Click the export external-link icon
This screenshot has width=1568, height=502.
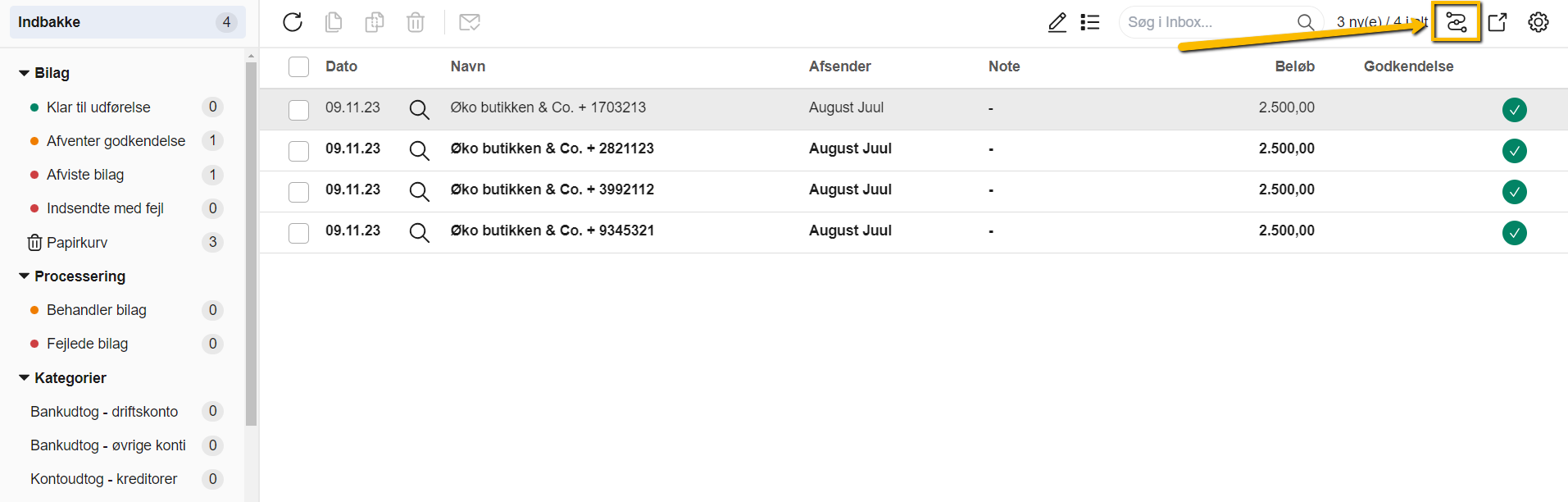(x=1498, y=22)
